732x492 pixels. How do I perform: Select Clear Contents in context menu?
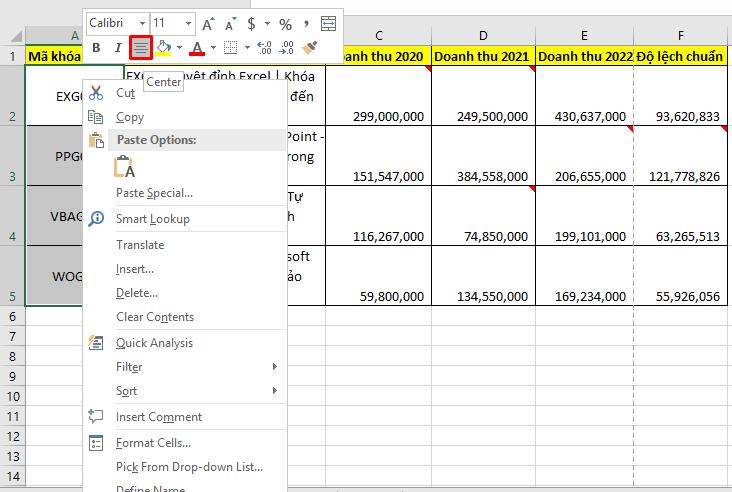click(x=155, y=317)
